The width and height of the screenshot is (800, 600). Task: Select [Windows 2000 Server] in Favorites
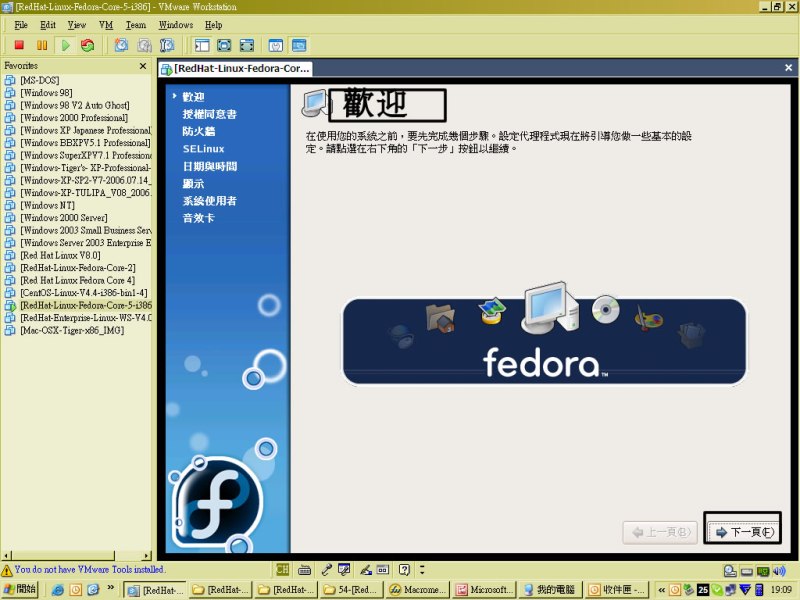pos(64,218)
